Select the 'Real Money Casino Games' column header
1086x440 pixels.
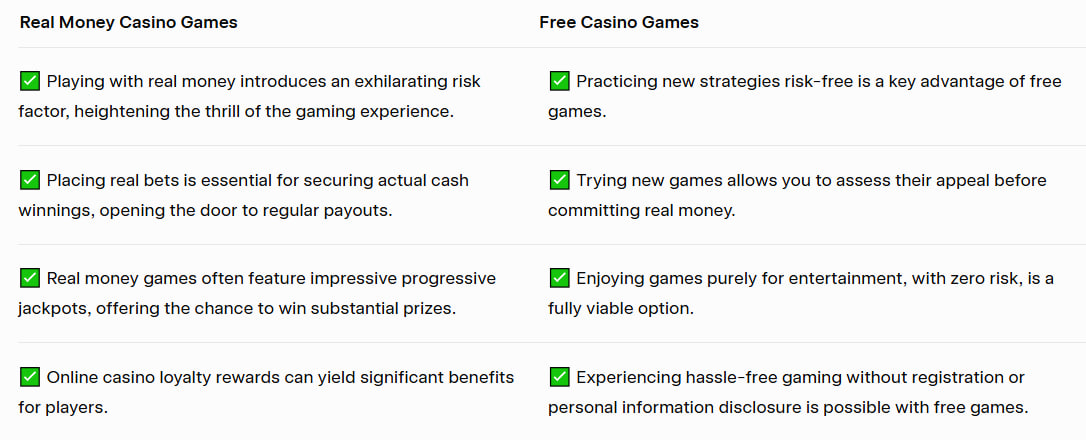tap(129, 23)
